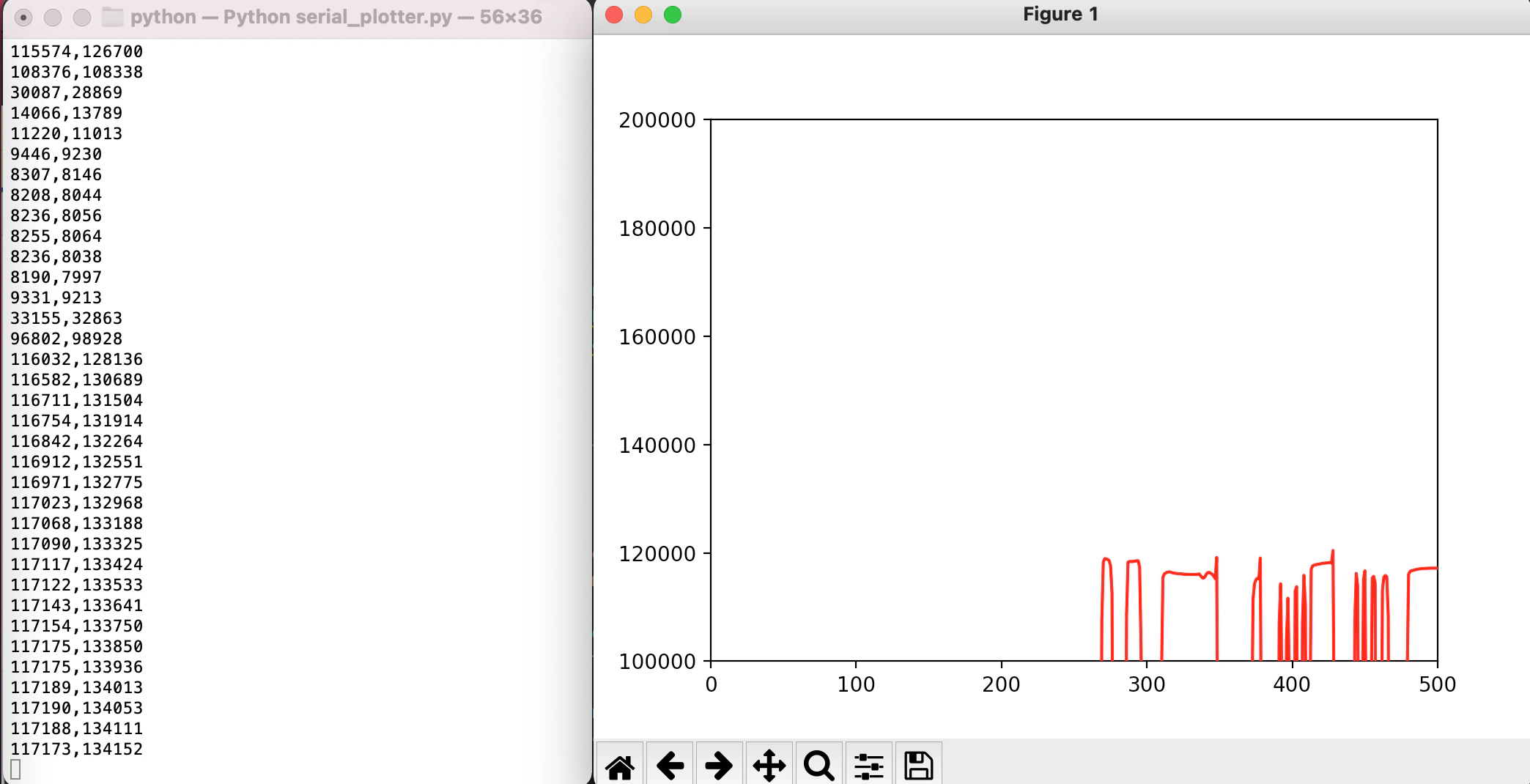Click the terminal line 117190,134053
This screenshot has height=784, width=1530.
tap(76, 708)
